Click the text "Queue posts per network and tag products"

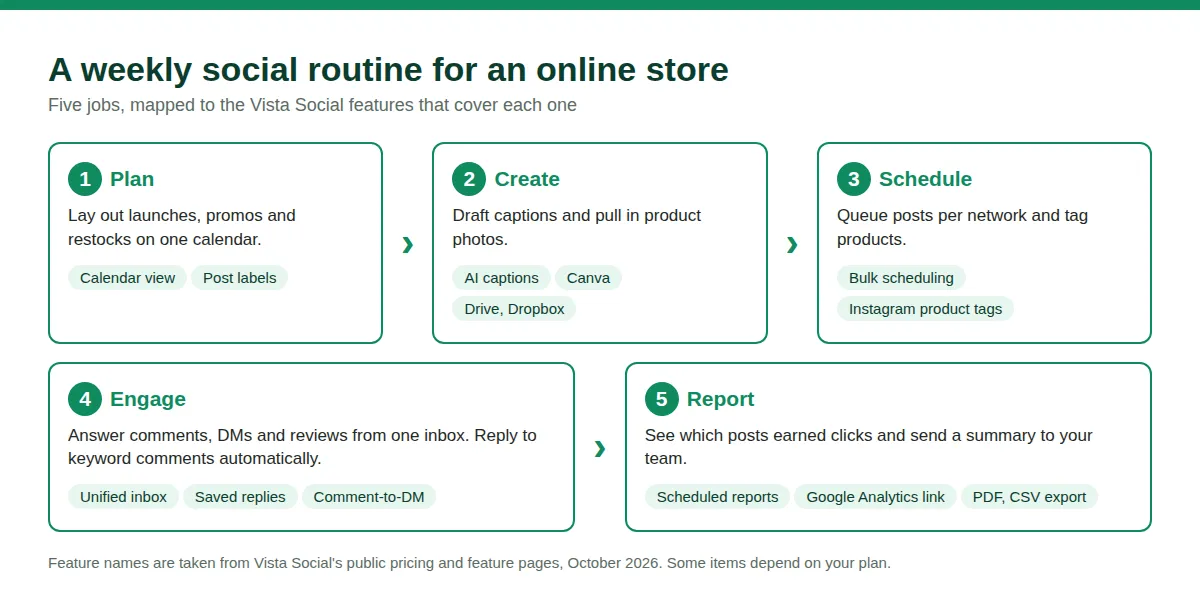962,227
